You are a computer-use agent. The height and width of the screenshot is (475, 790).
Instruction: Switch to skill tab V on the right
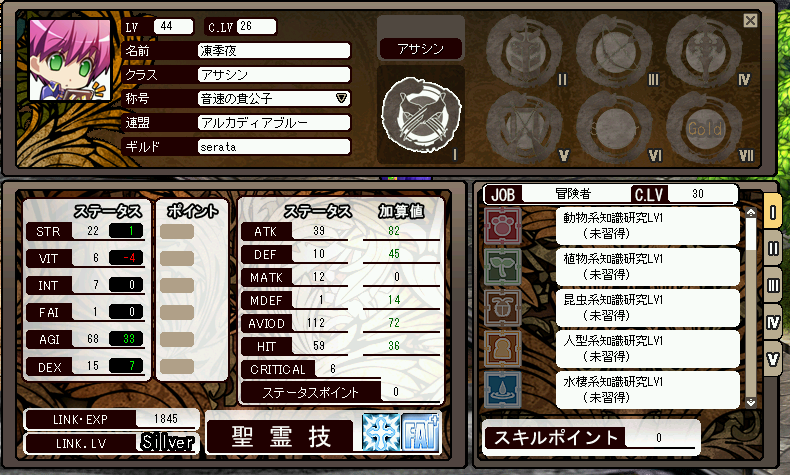click(773, 359)
